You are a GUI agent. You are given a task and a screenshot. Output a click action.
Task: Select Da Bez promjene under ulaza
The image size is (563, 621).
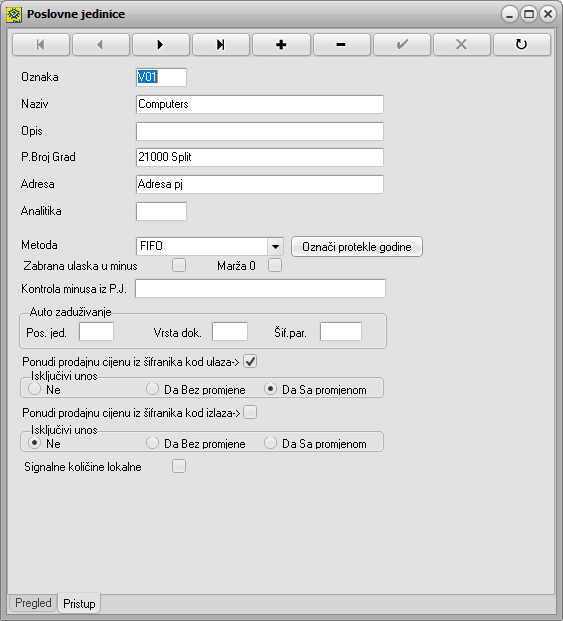coord(152,389)
